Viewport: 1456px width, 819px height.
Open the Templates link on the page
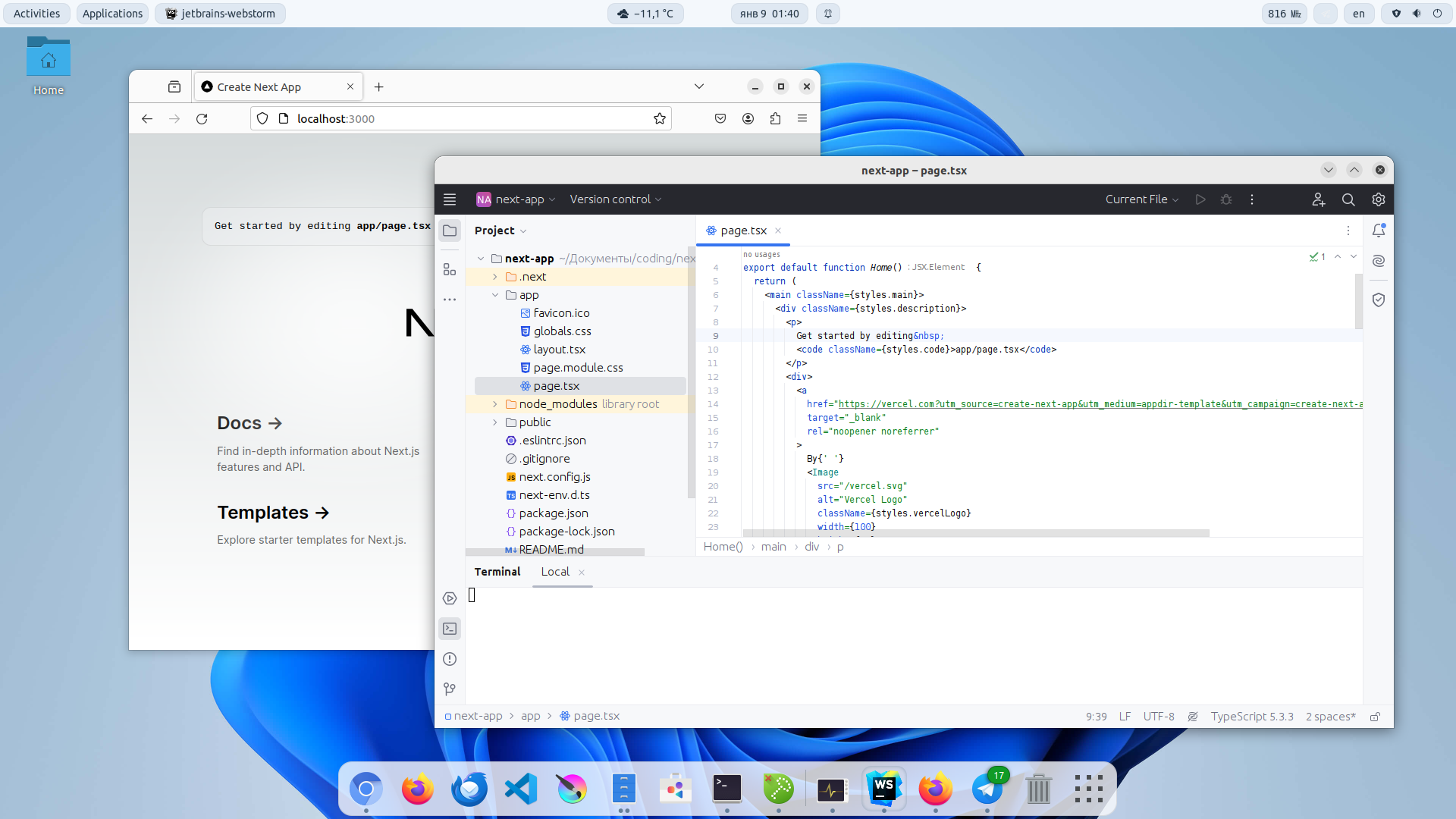pyautogui.click(x=273, y=513)
